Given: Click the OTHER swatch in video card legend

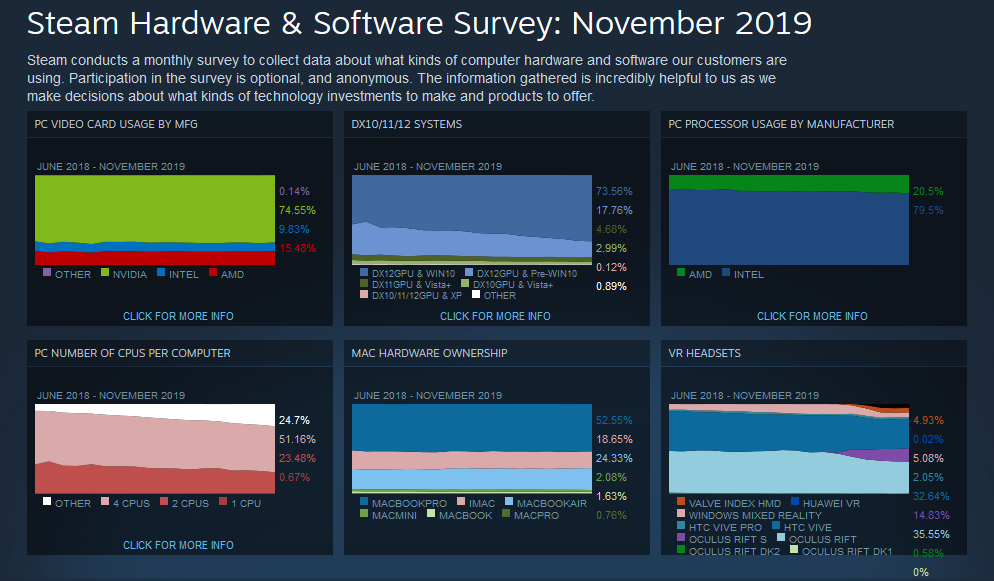Looking at the screenshot, I should point(47,272).
